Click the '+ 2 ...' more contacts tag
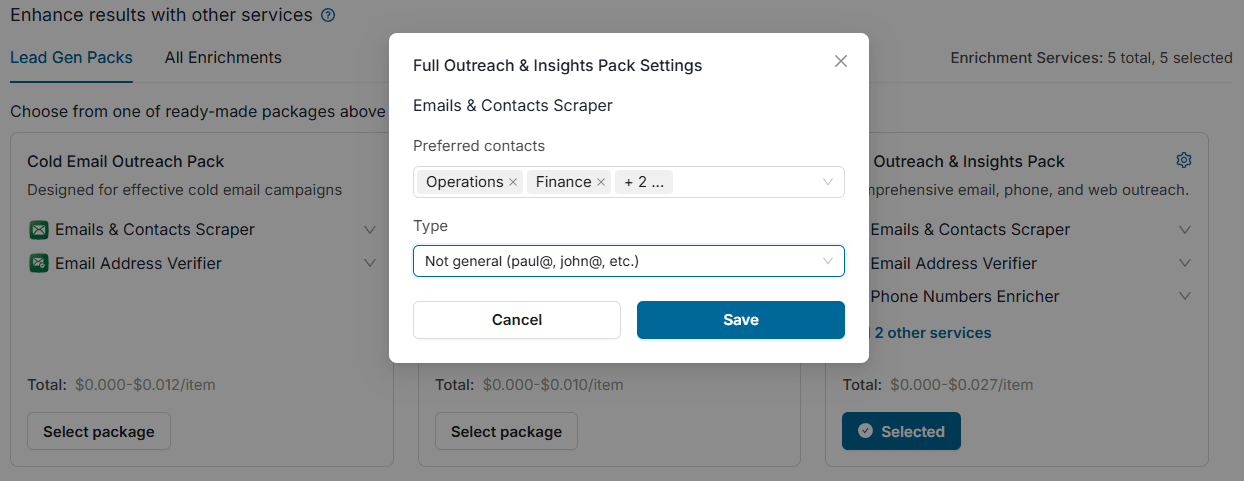 click(644, 182)
